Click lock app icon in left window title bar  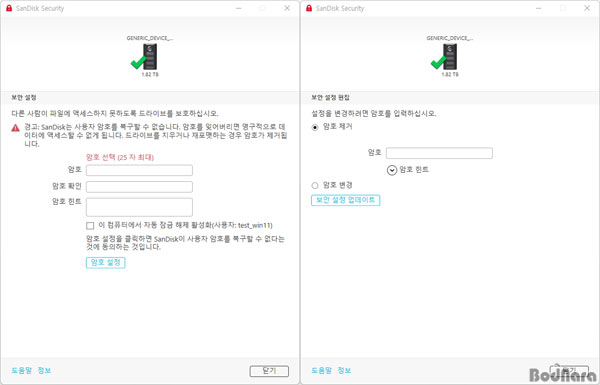(x=9, y=8)
